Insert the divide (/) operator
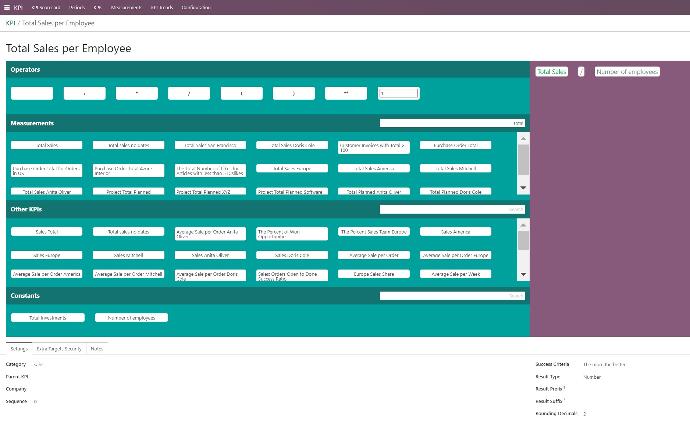690x428 pixels. 189,93
